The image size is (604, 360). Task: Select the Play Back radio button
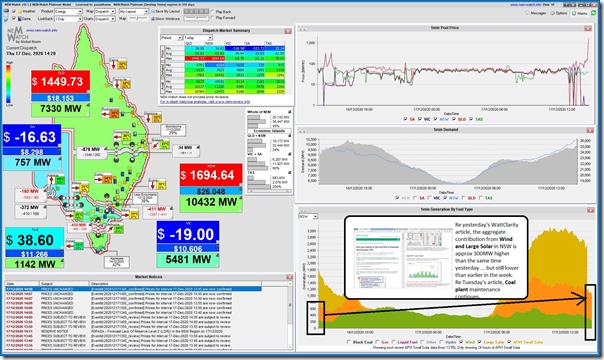coord(213,12)
